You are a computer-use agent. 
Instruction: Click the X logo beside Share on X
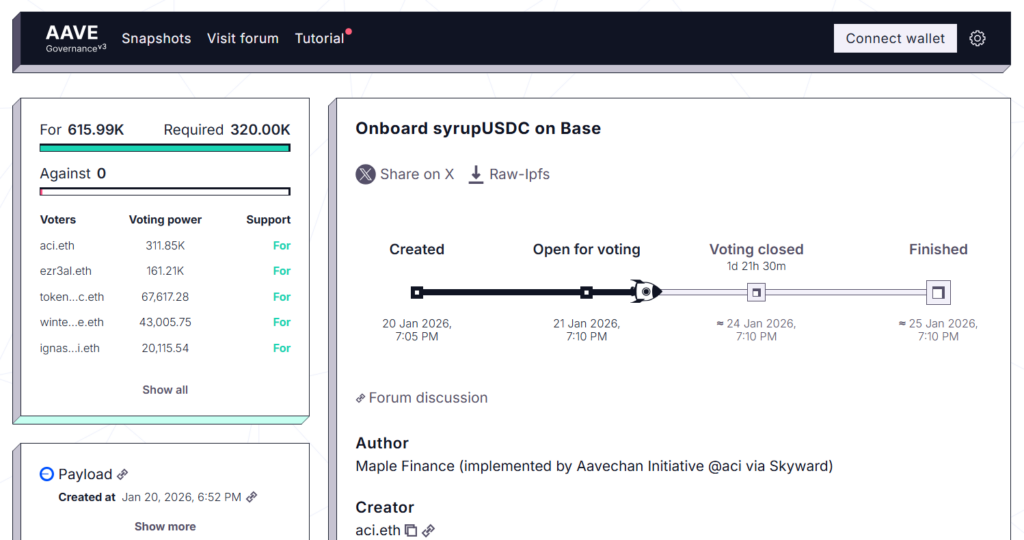click(x=366, y=174)
